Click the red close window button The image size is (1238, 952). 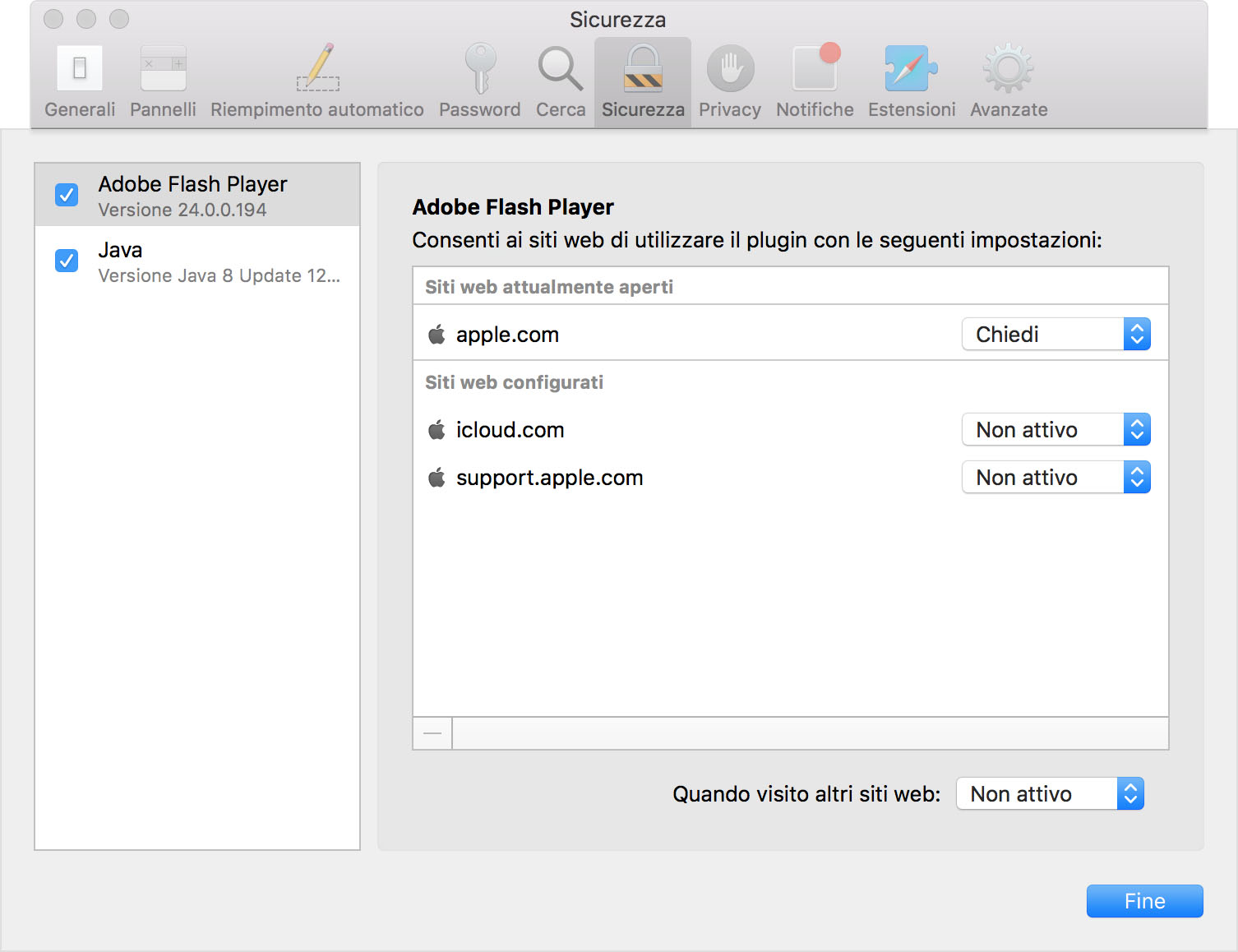point(53,19)
